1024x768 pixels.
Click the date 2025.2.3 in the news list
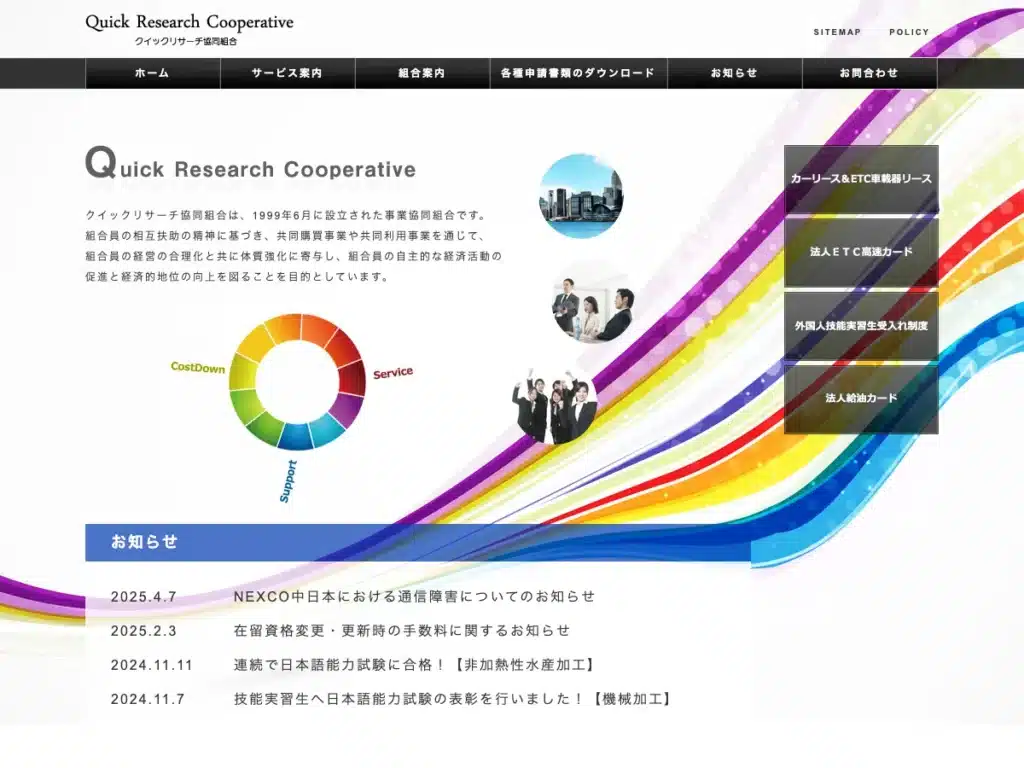(x=144, y=631)
